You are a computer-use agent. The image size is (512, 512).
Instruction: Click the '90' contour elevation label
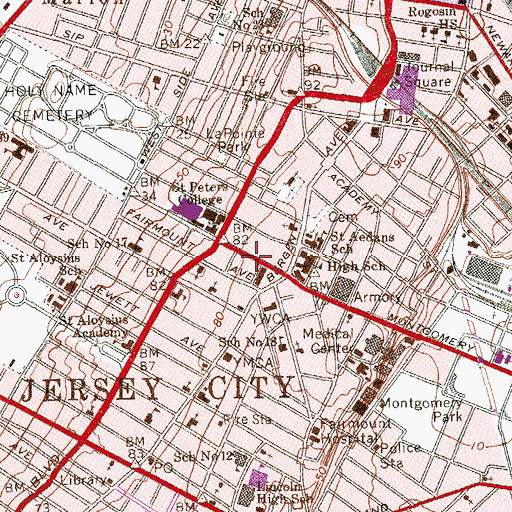coord(400,161)
